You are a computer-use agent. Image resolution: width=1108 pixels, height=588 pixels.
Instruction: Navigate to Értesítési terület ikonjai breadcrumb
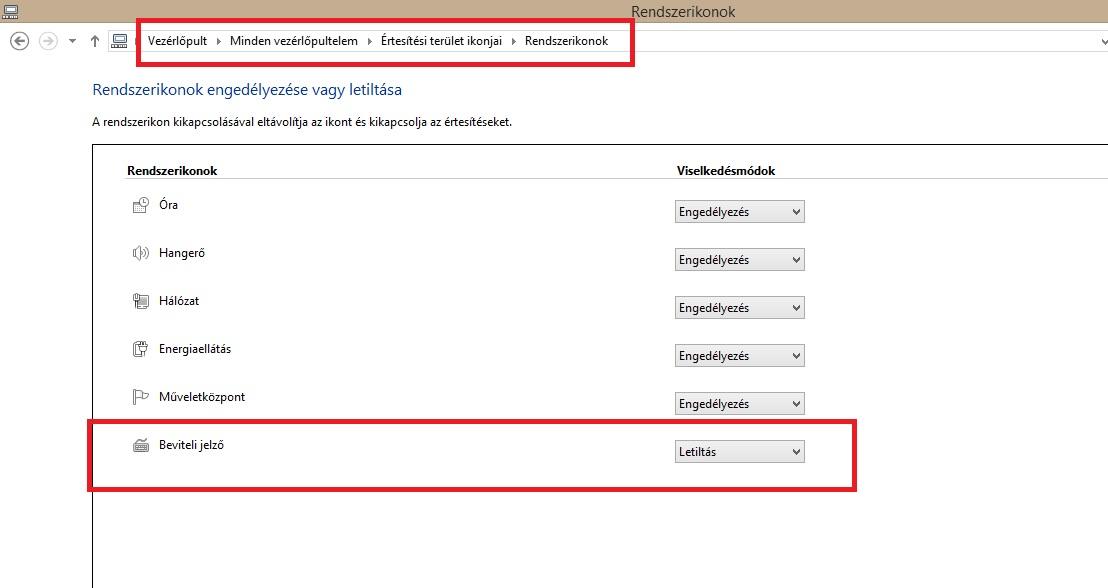tap(441, 41)
